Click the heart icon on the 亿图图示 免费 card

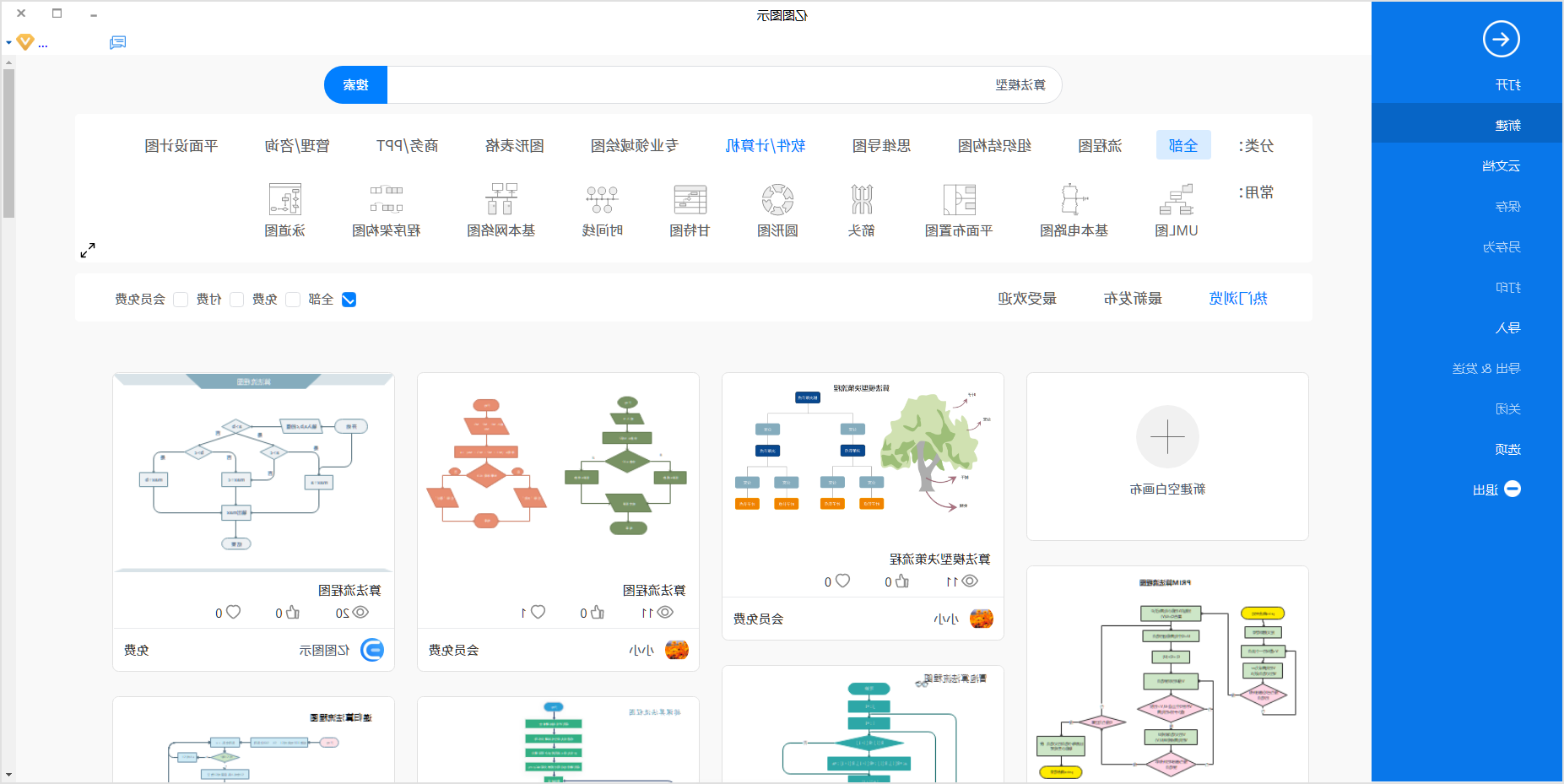coord(233,612)
